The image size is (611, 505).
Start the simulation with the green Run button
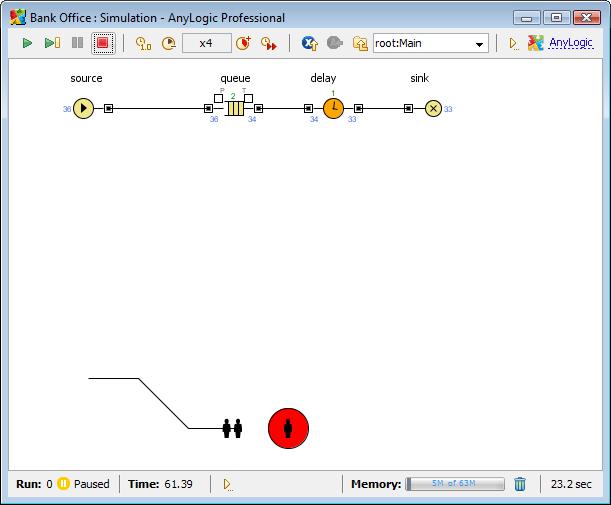pos(27,43)
